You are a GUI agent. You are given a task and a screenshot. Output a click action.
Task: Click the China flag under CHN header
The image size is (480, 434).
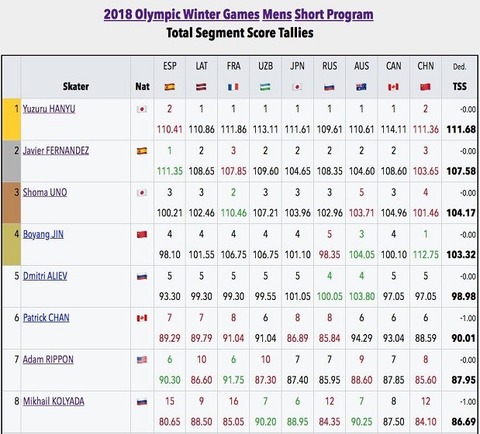[x=425, y=87]
